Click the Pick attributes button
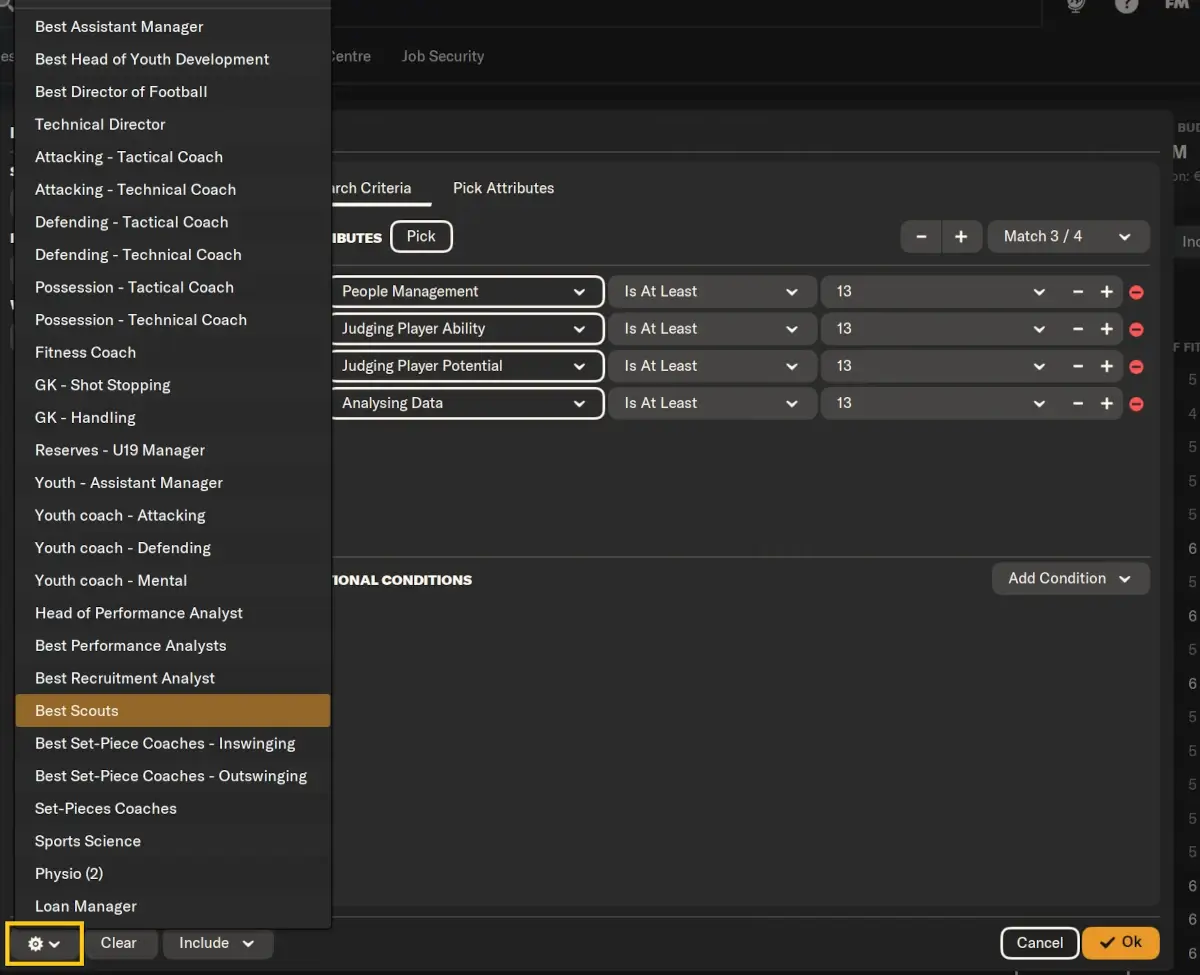The width and height of the screenshot is (1200, 975). [x=421, y=236]
